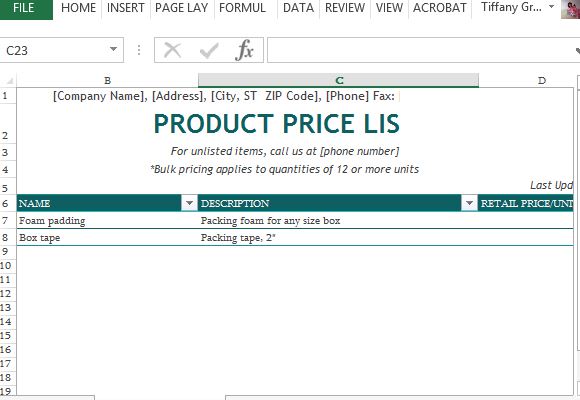Switch to the INSERT ribbon tab
Image resolution: width=580 pixels, height=400 pixels.
125,8
